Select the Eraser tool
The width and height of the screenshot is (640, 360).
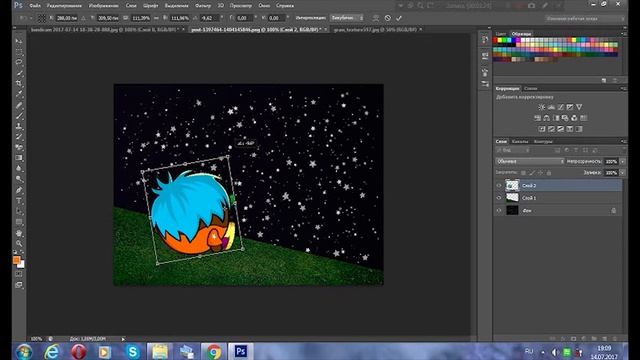[x=19, y=147]
